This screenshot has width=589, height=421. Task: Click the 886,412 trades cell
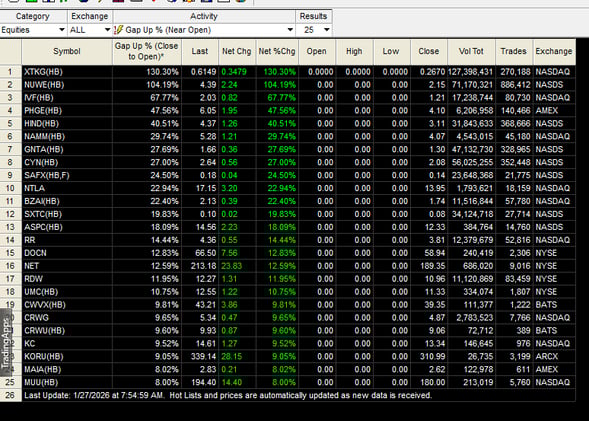(515, 85)
